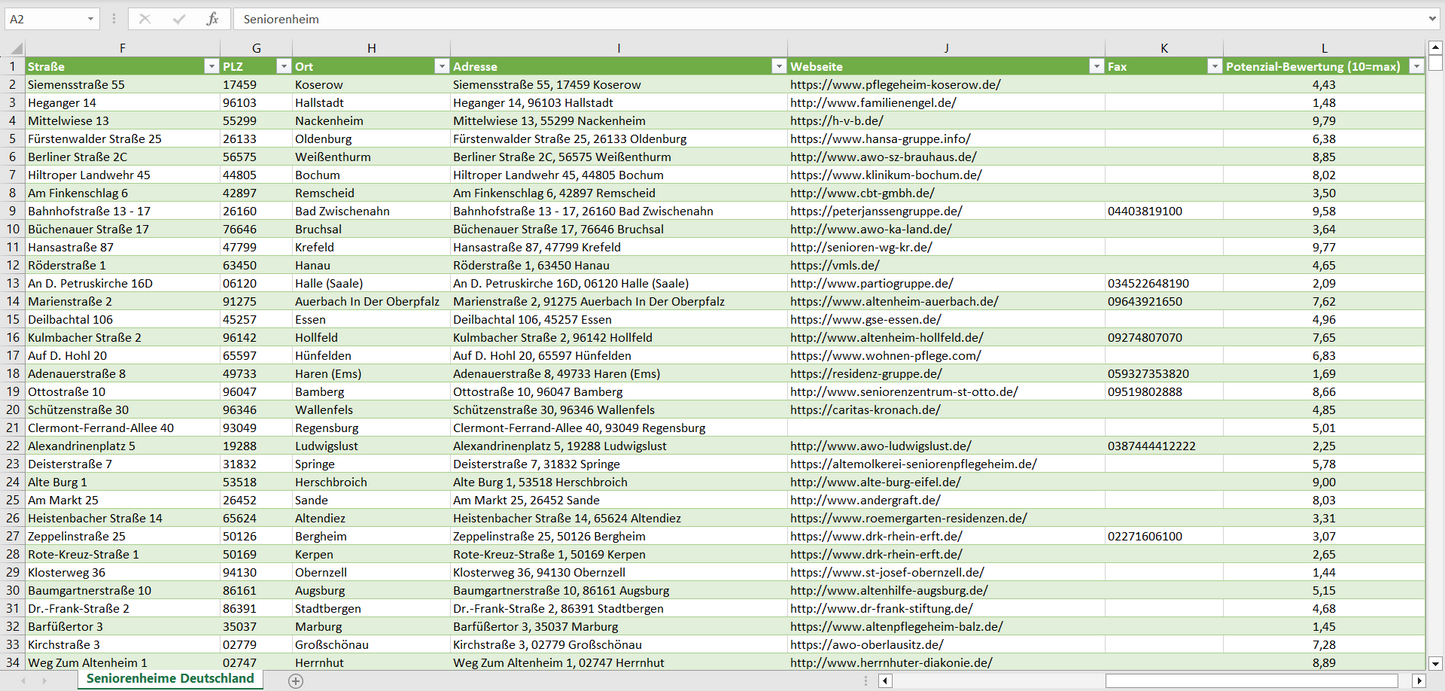Select row header 15
This screenshot has height=691, width=1445.
point(13,319)
